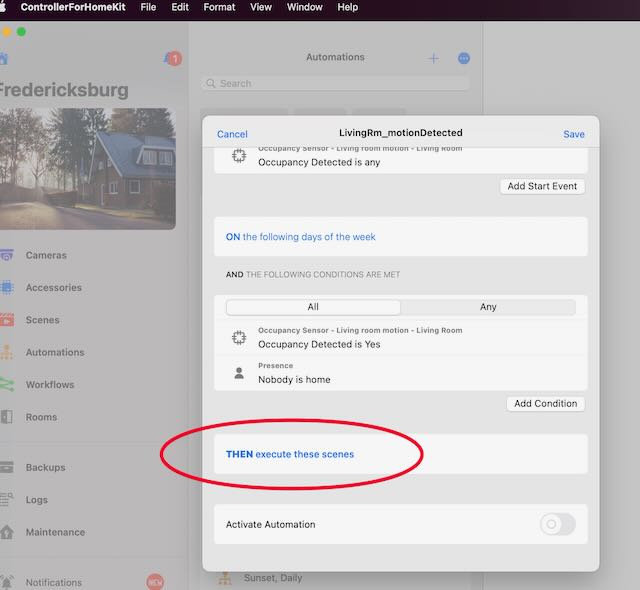Click the sensor icon beside Occupancy Detected is any
The image size is (640, 590).
239,156
